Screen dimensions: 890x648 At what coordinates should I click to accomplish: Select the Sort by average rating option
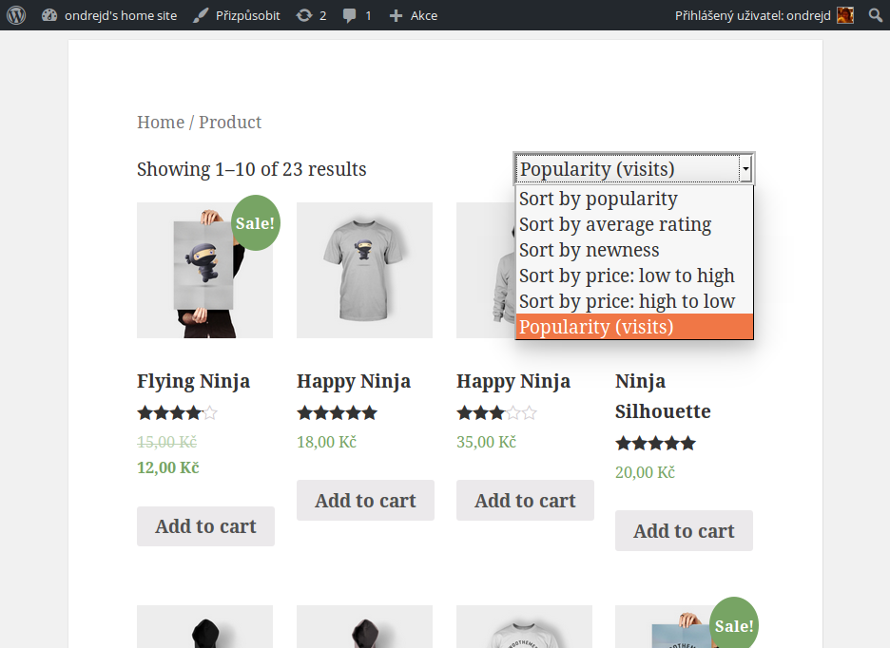[x=634, y=225]
